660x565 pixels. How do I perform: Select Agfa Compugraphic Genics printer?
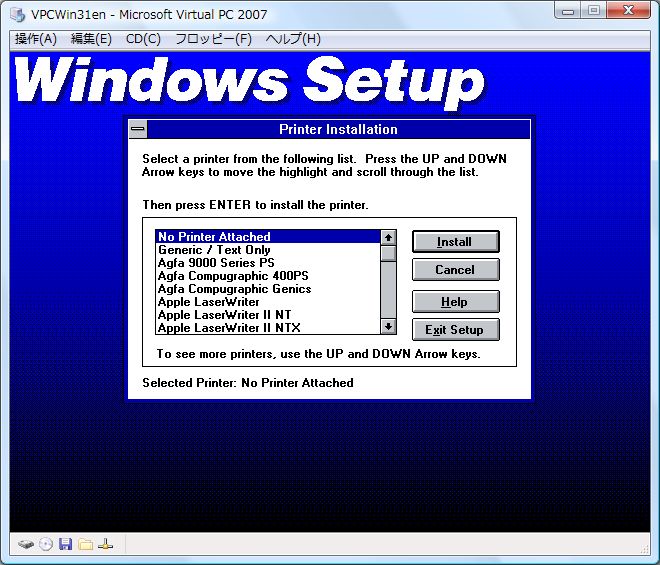coord(268,289)
